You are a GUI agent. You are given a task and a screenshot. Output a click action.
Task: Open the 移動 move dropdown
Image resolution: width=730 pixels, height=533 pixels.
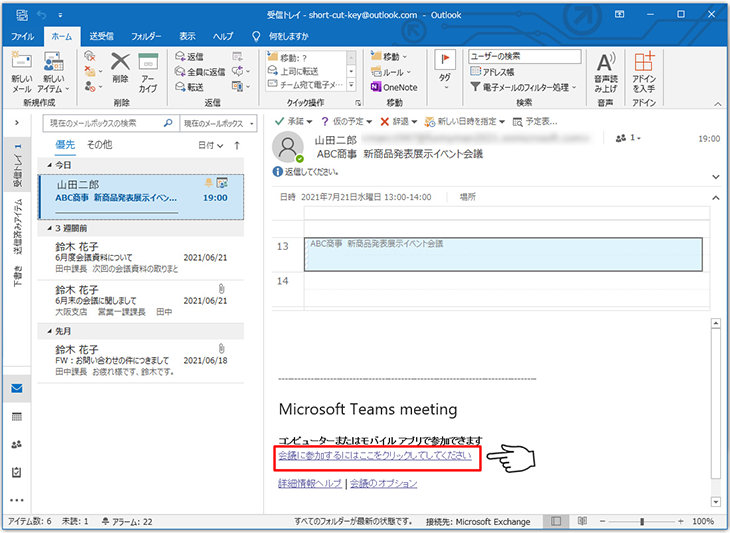389,56
